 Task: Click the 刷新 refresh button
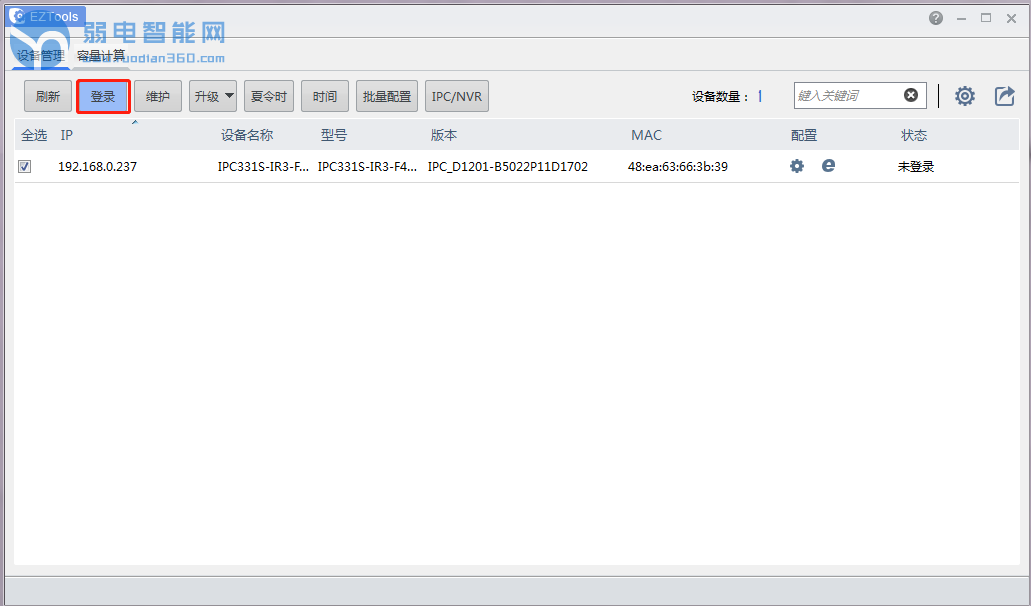[x=48, y=97]
